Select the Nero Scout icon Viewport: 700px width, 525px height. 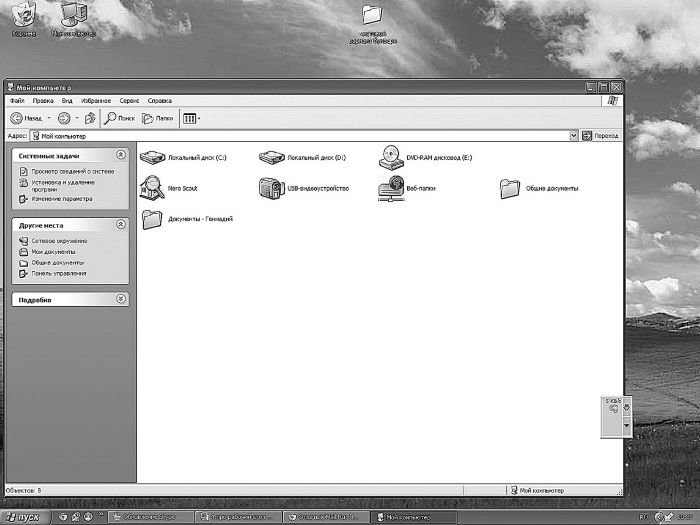click(152, 187)
